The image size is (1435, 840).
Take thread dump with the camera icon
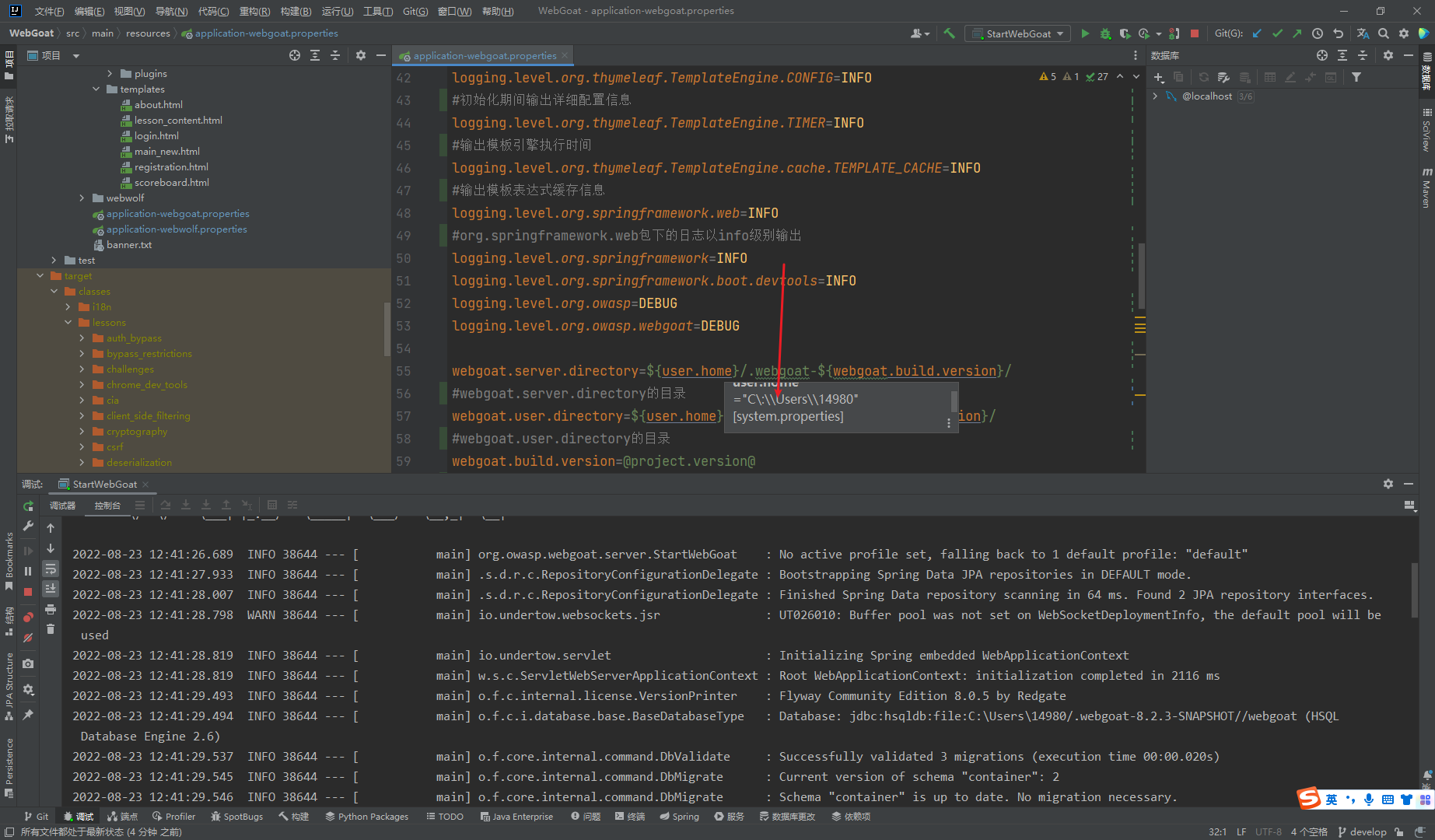point(28,663)
